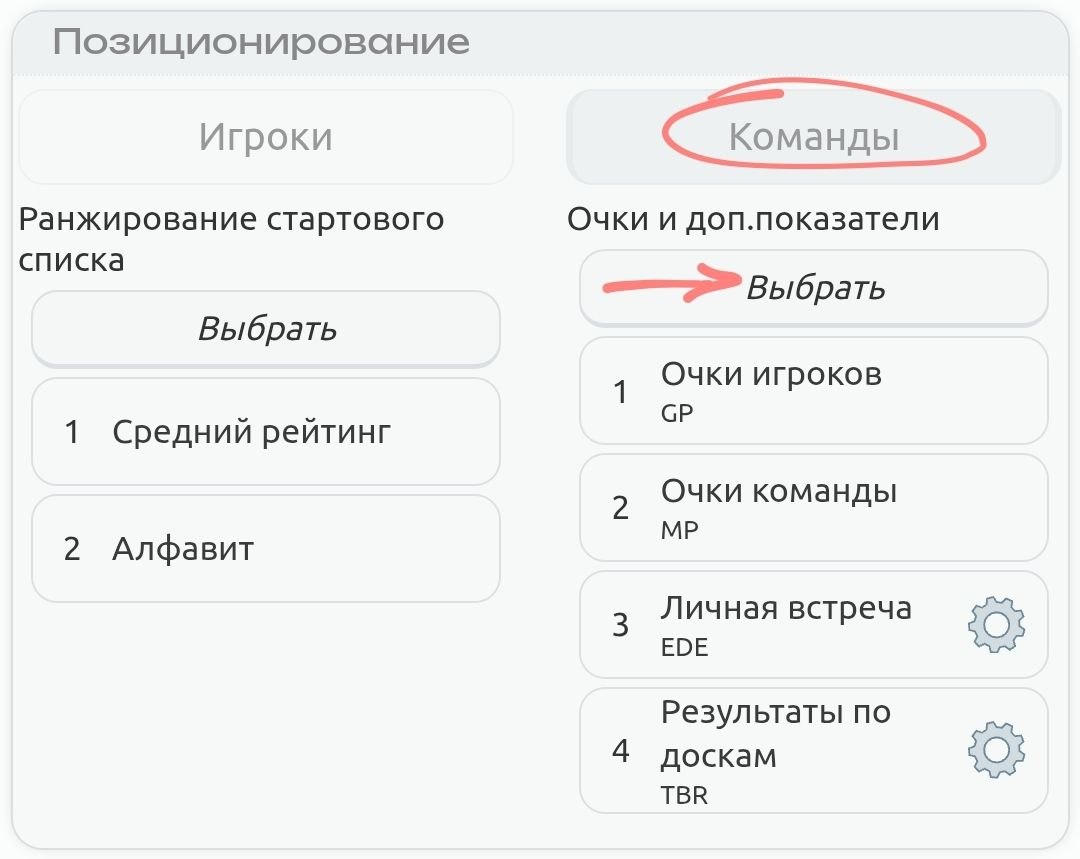Click the MP abbreviation label

(679, 530)
